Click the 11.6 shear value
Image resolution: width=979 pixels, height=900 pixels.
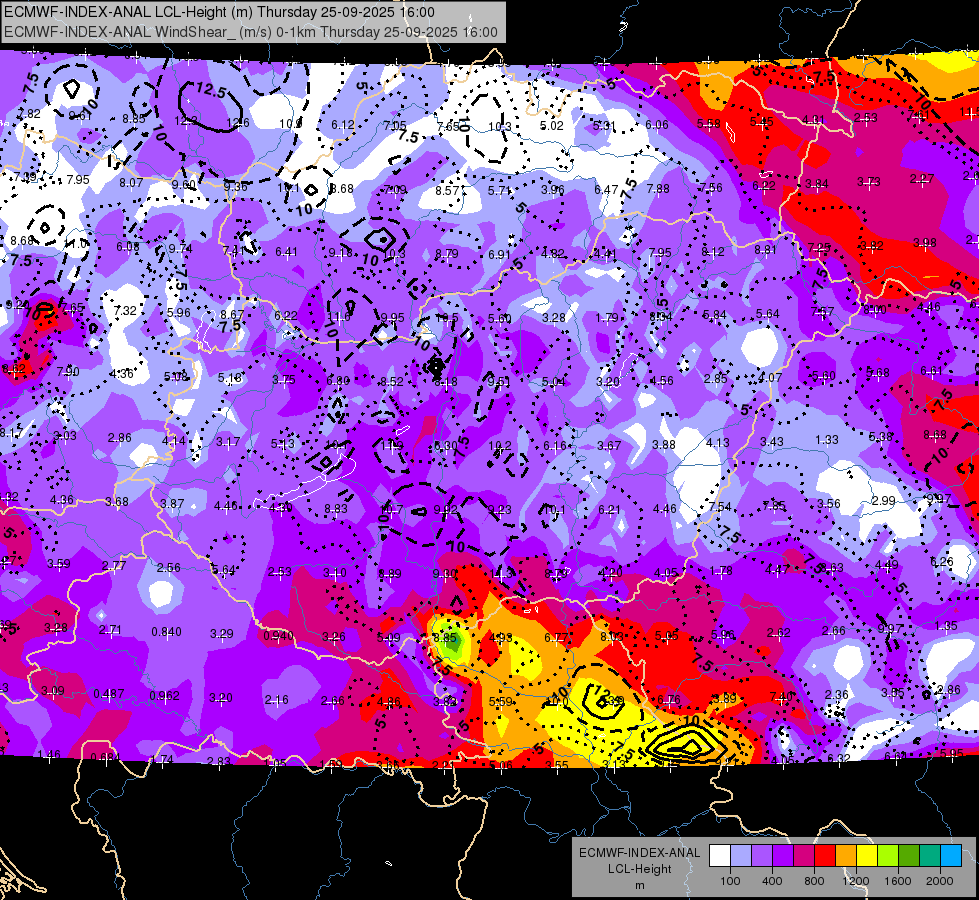338,317
